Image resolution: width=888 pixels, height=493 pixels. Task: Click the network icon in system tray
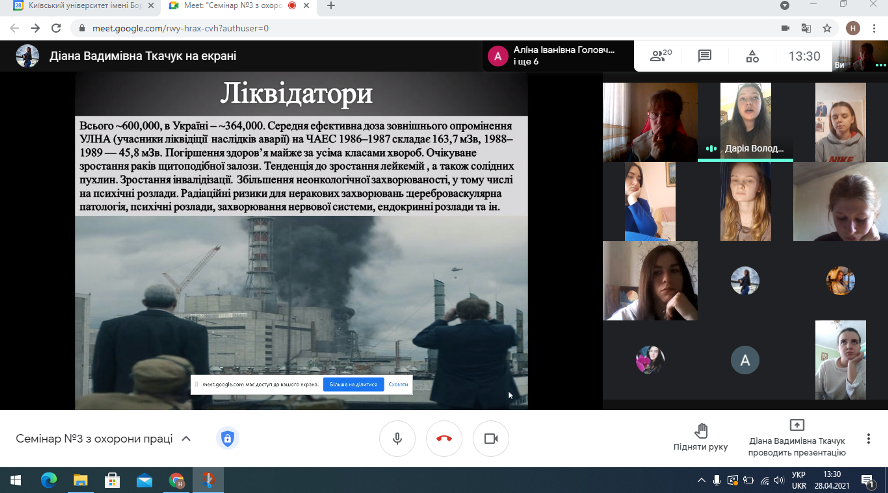765,481
